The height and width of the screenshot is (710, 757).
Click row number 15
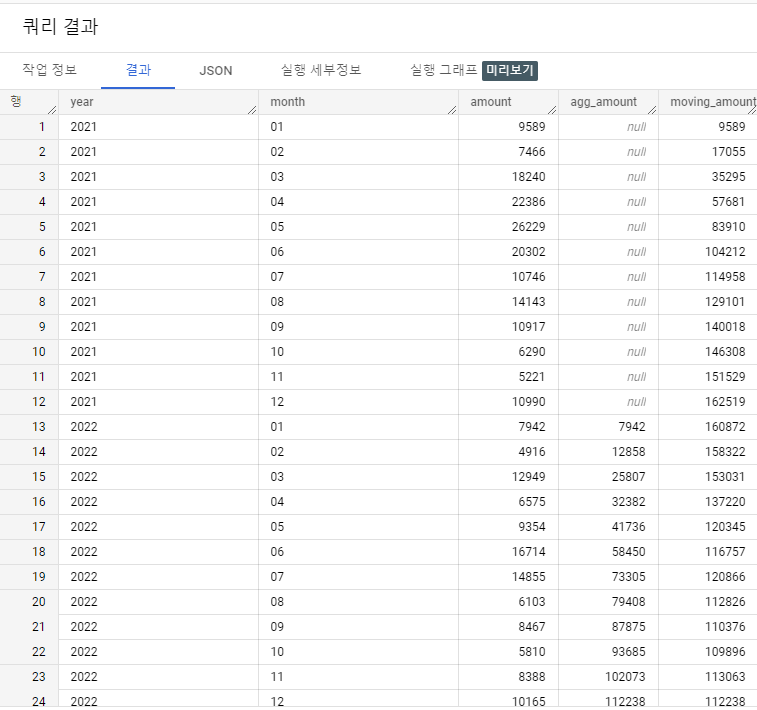39,477
